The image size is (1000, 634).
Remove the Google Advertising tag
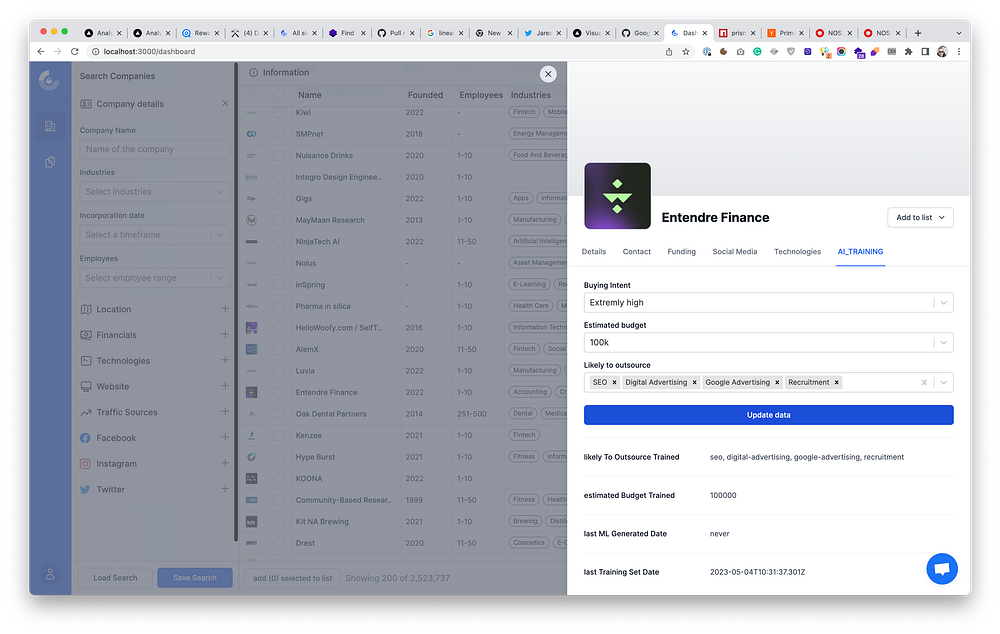[x=777, y=382]
